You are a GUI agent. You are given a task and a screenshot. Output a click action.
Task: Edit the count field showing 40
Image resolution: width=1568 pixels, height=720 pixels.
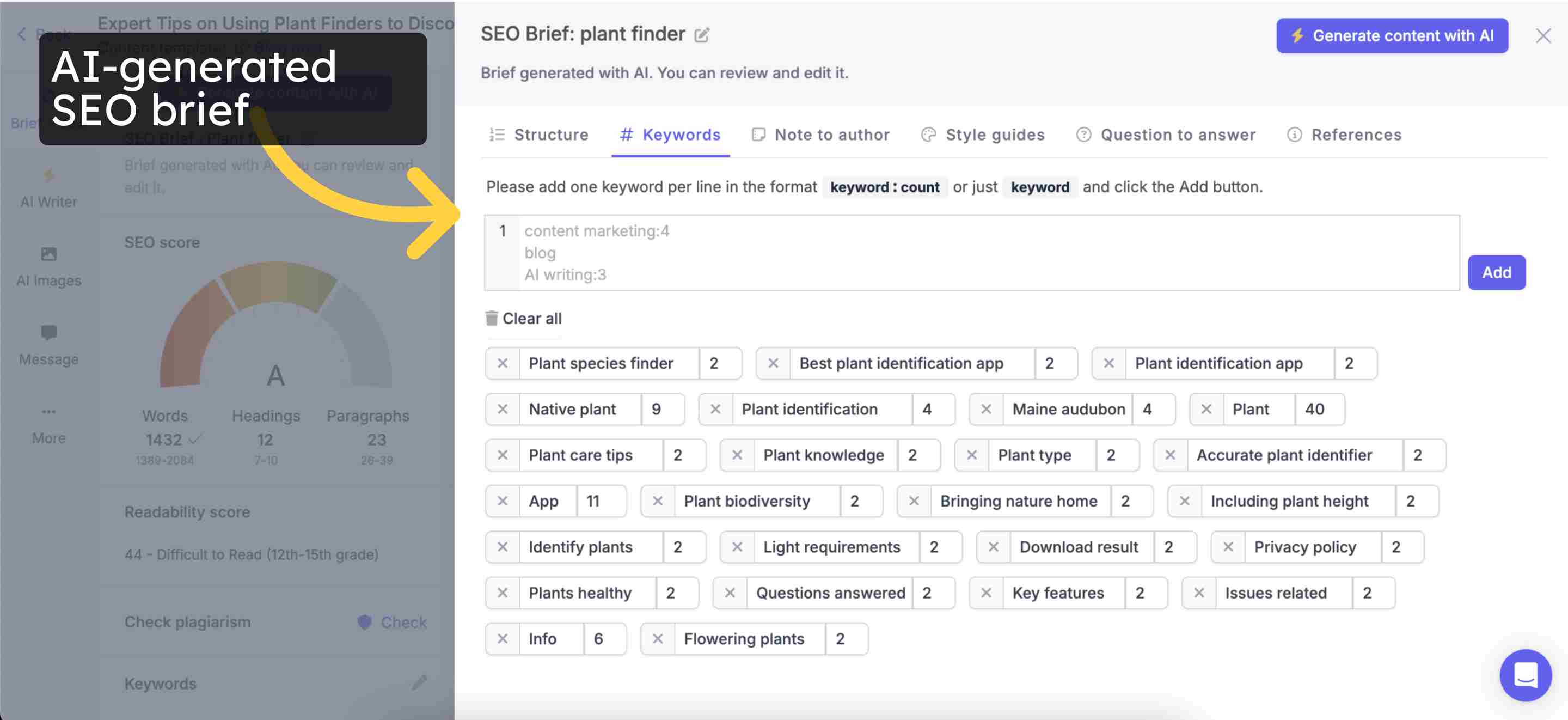point(1319,410)
